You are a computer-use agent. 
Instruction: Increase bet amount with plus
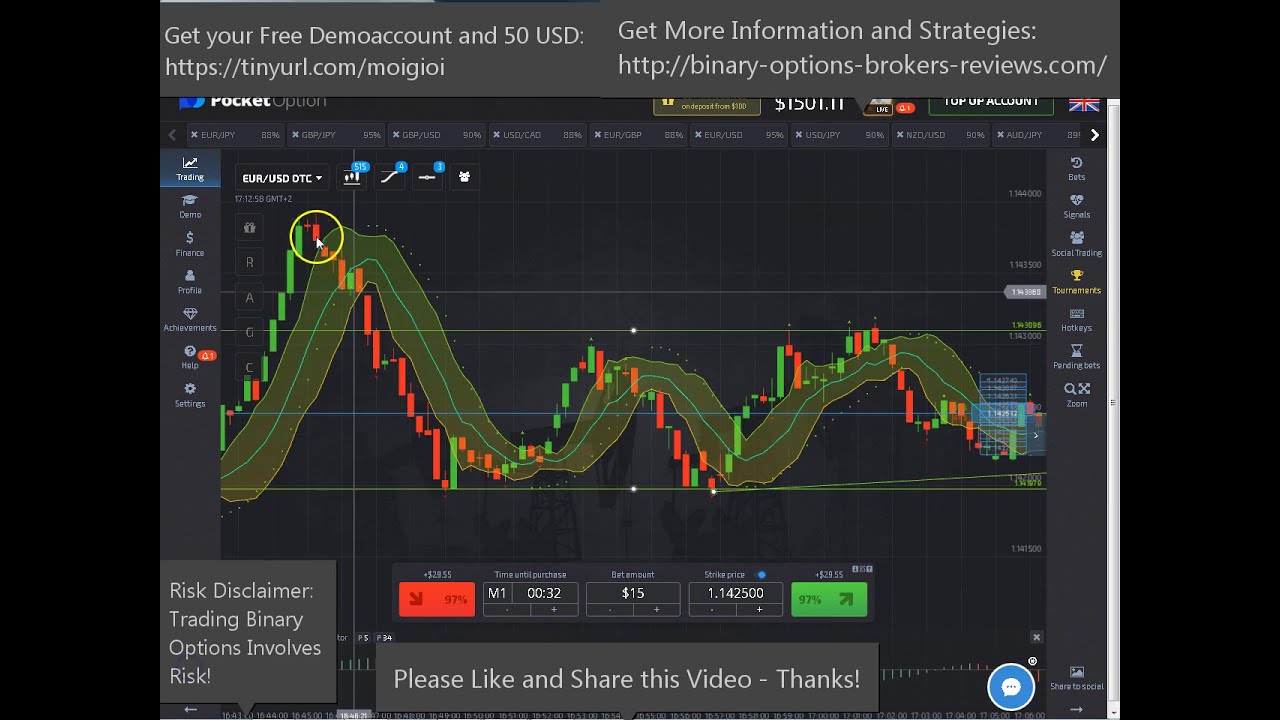pos(656,609)
